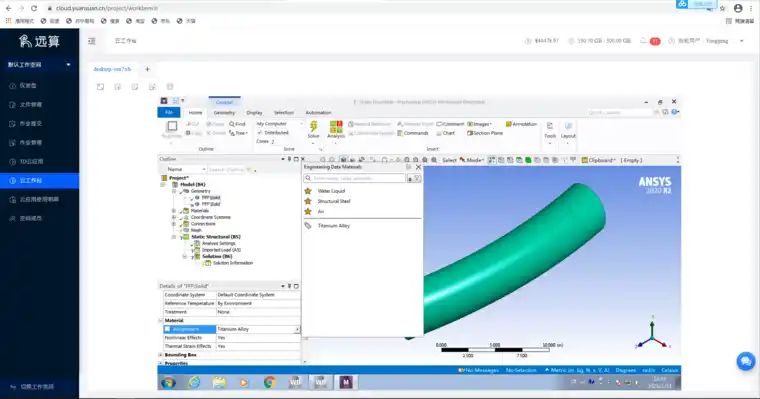Select Water Liquid material

point(332,191)
